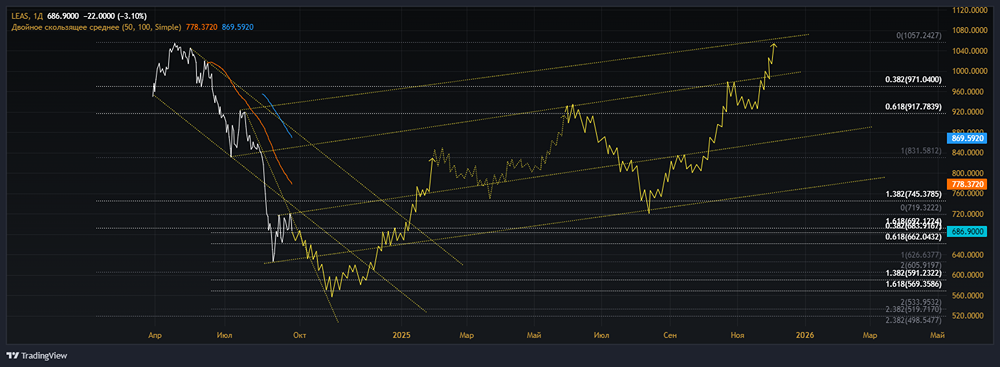The image size is (1000, 367).
Task: Select the 0.618(917.7839) Fibonacci level label
Action: pyautogui.click(x=913, y=107)
